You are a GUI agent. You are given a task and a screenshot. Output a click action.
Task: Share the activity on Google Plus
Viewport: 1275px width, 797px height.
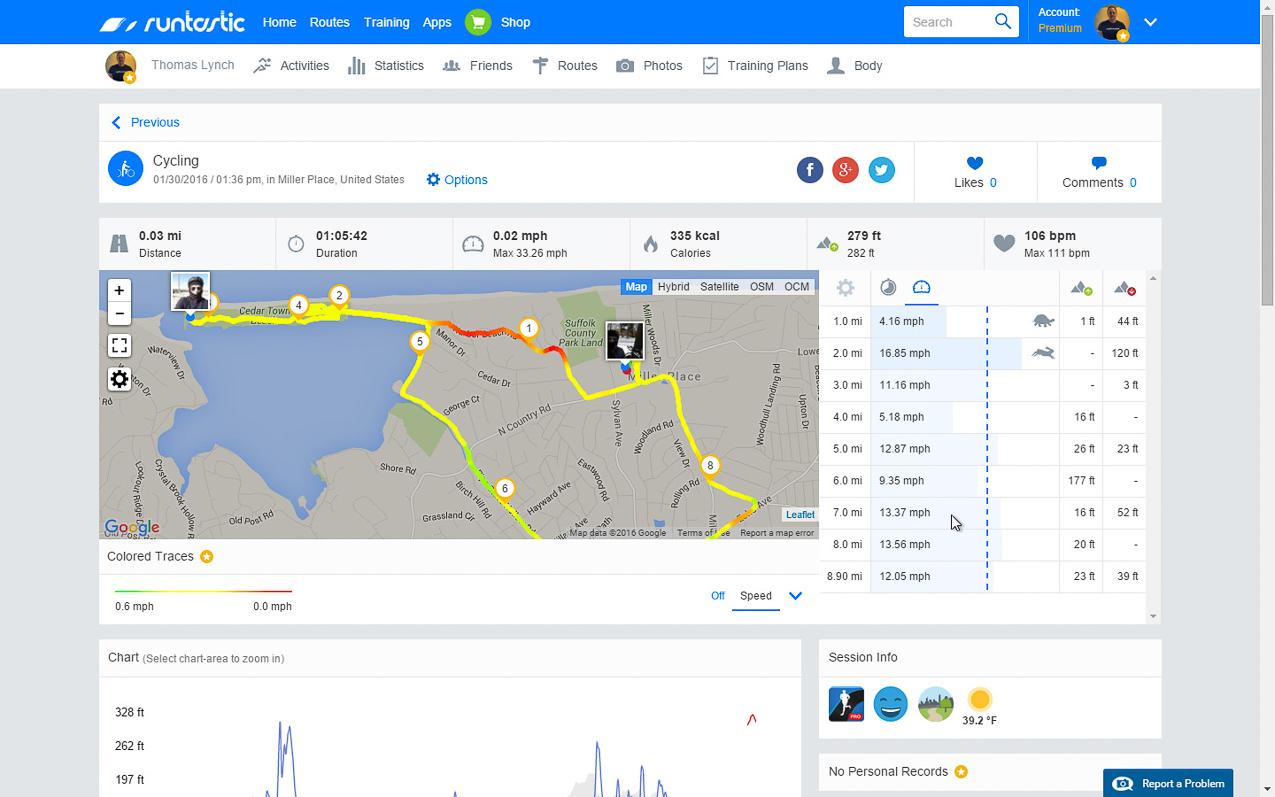pyautogui.click(x=846, y=170)
